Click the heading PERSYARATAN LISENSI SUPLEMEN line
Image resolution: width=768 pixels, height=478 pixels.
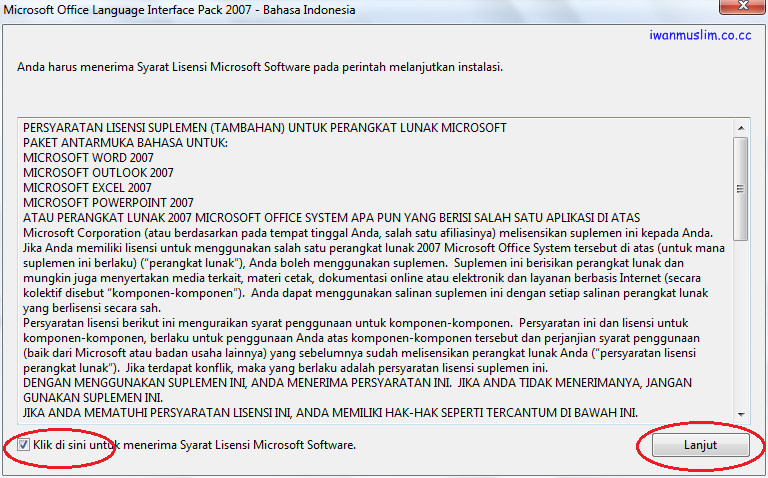pos(264,128)
